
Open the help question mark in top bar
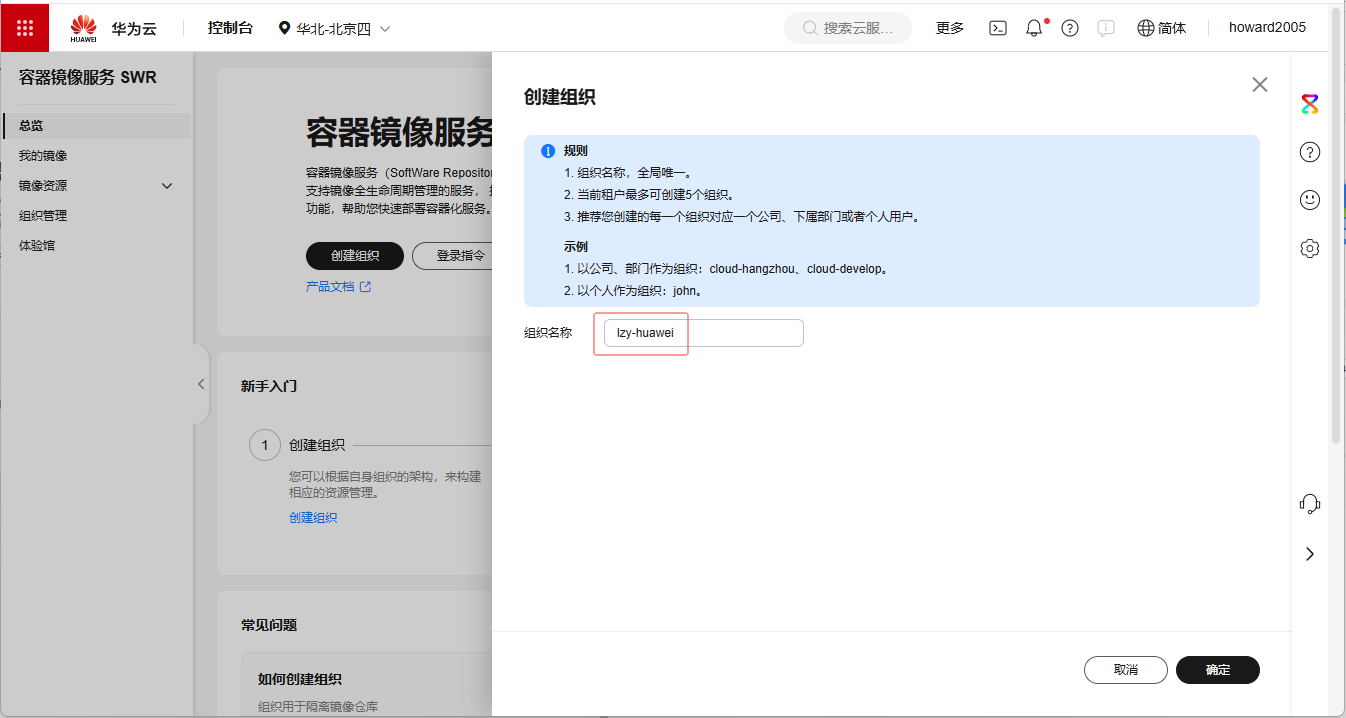coord(1070,28)
